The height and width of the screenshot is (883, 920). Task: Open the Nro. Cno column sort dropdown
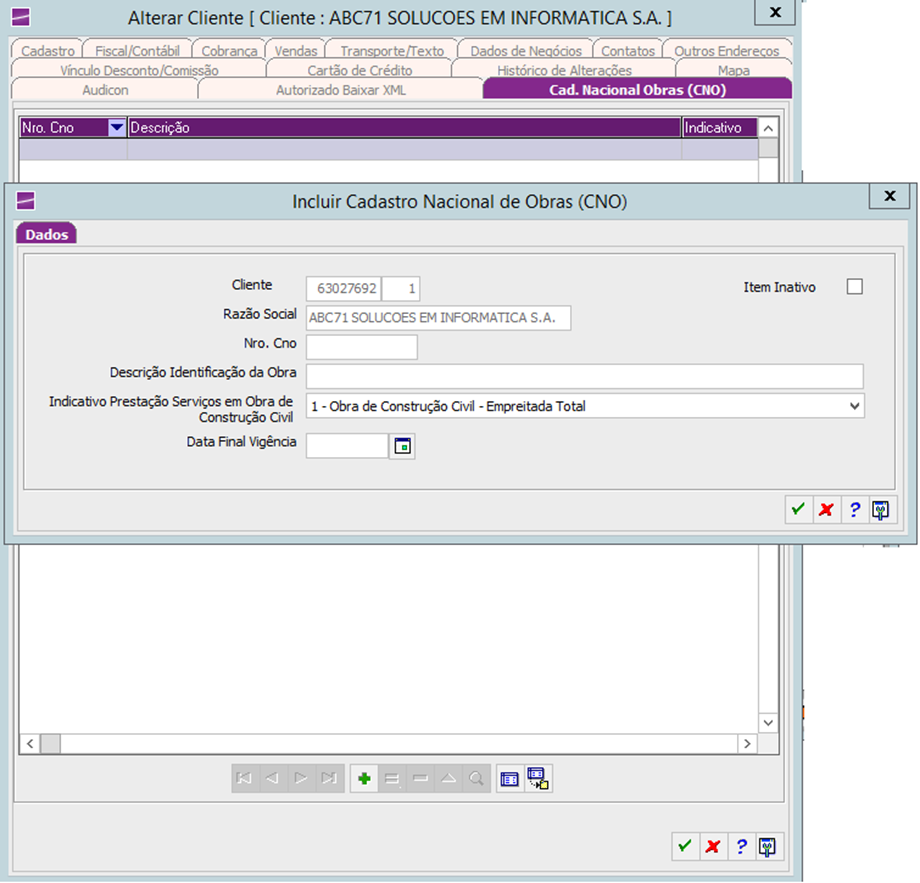click(x=117, y=127)
